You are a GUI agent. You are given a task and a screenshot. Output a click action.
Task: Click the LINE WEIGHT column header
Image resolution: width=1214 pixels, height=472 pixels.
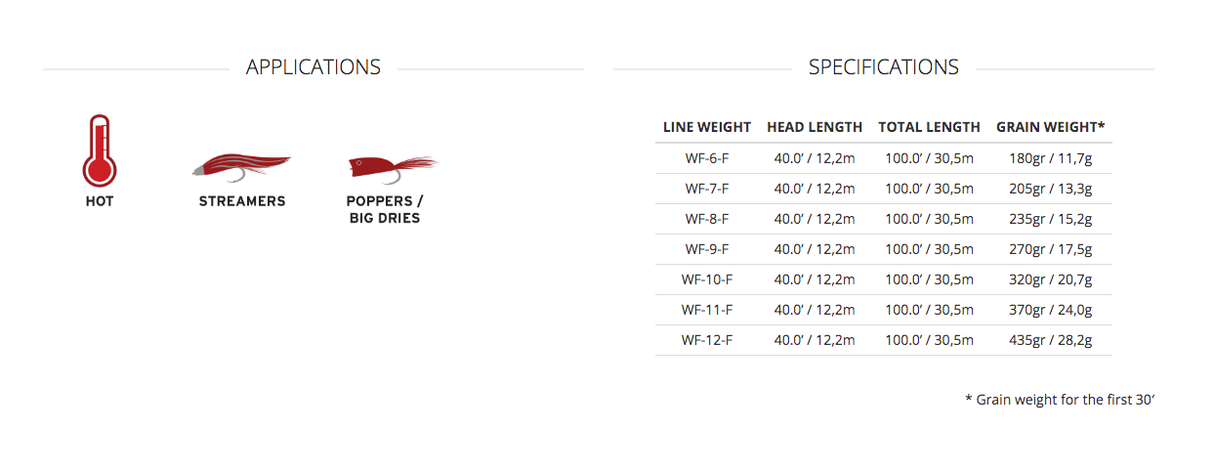coord(707,127)
